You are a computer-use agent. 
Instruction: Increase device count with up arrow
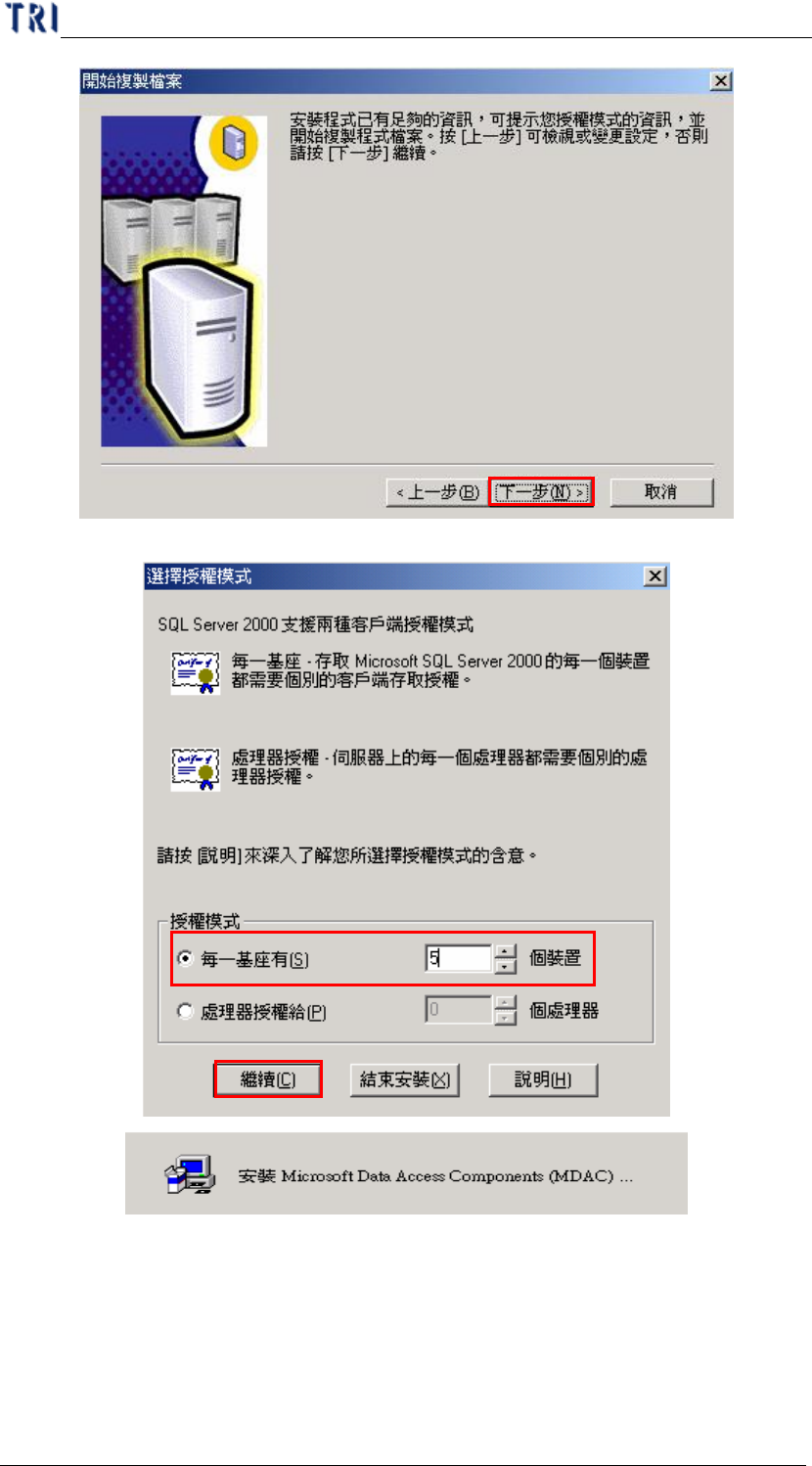[x=505, y=952]
